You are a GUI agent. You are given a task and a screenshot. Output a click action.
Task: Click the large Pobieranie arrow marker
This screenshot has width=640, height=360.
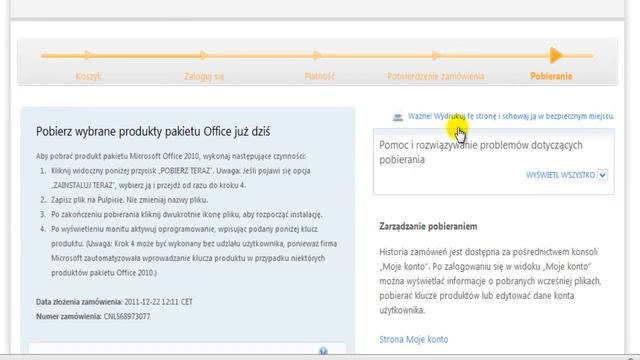(x=556, y=55)
